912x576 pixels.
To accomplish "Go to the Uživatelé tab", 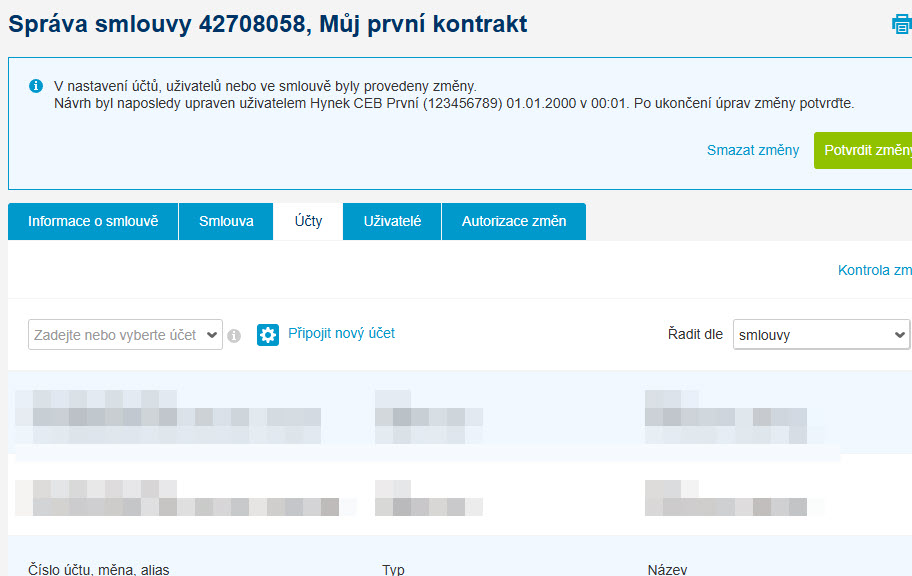I will point(392,221).
